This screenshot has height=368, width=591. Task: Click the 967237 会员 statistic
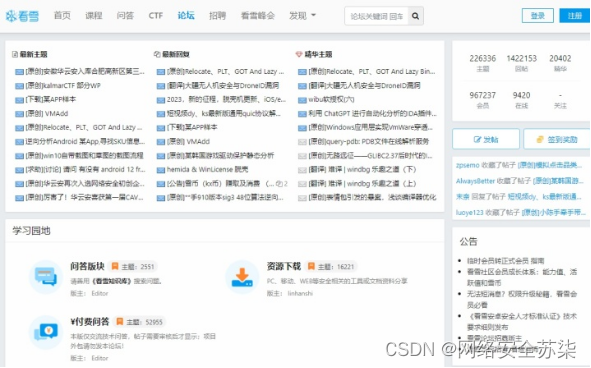(482, 100)
